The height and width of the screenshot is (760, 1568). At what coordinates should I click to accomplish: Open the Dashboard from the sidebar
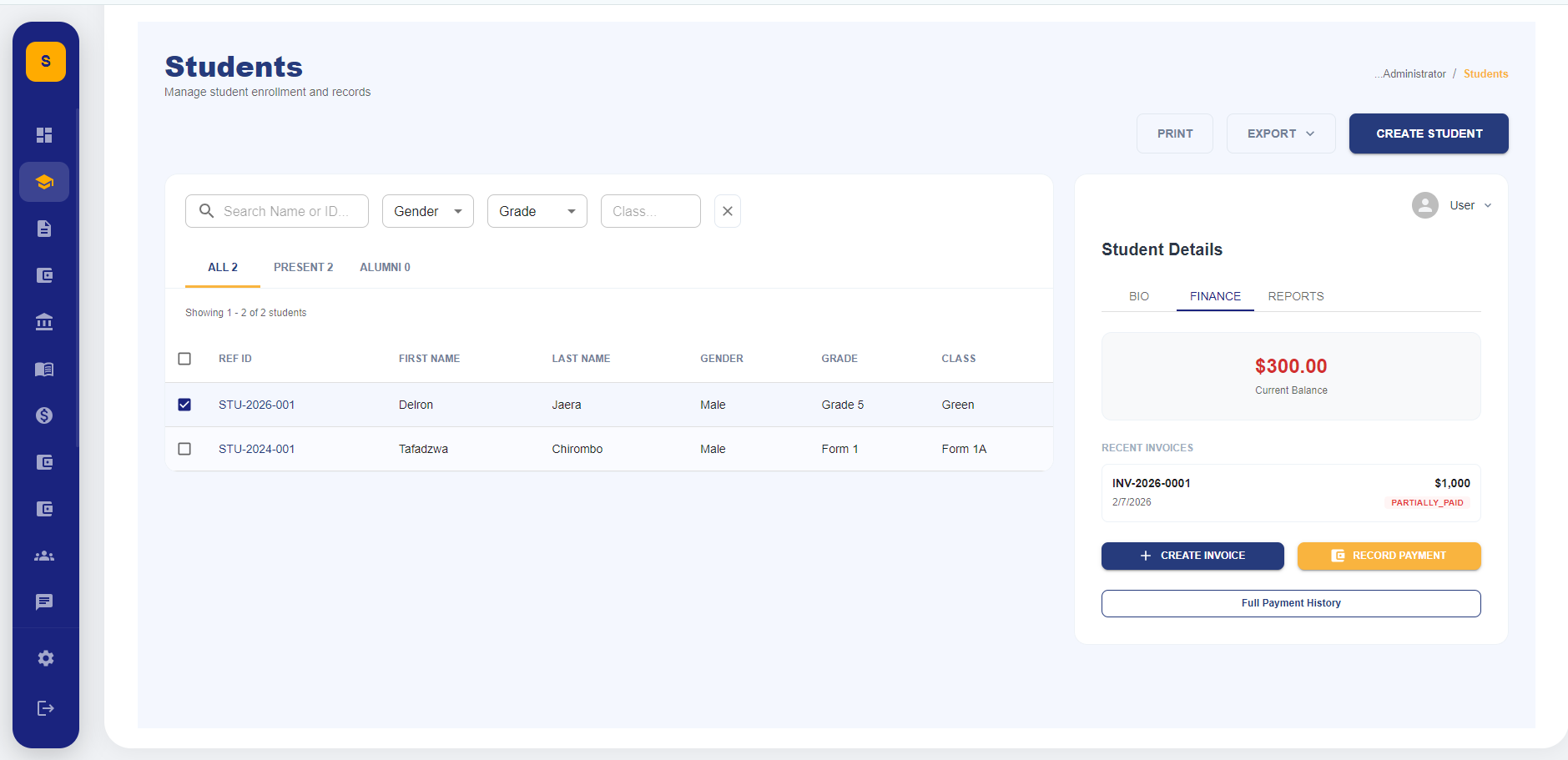click(x=44, y=134)
